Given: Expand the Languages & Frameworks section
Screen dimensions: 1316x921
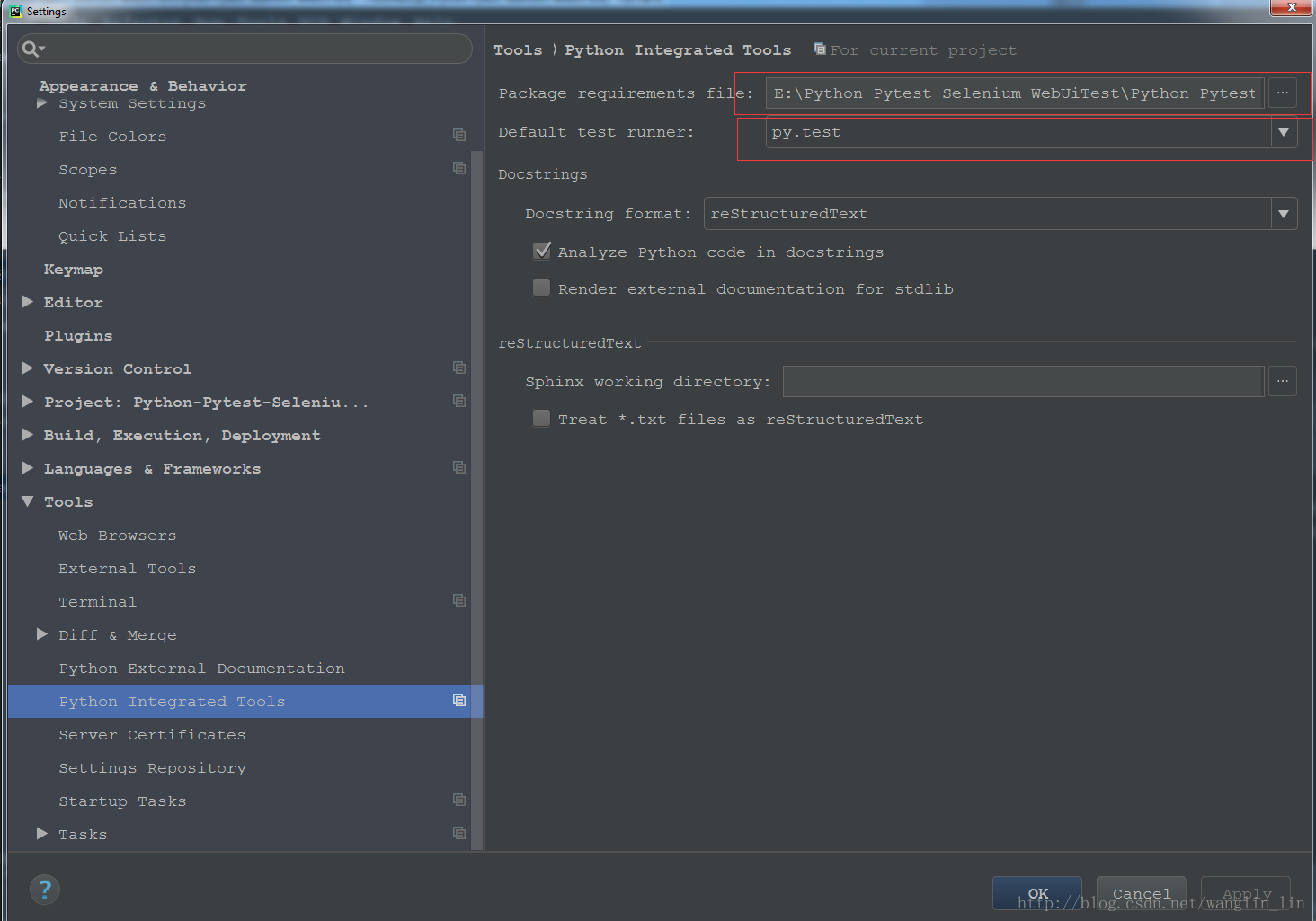Looking at the screenshot, I should coord(28,468).
